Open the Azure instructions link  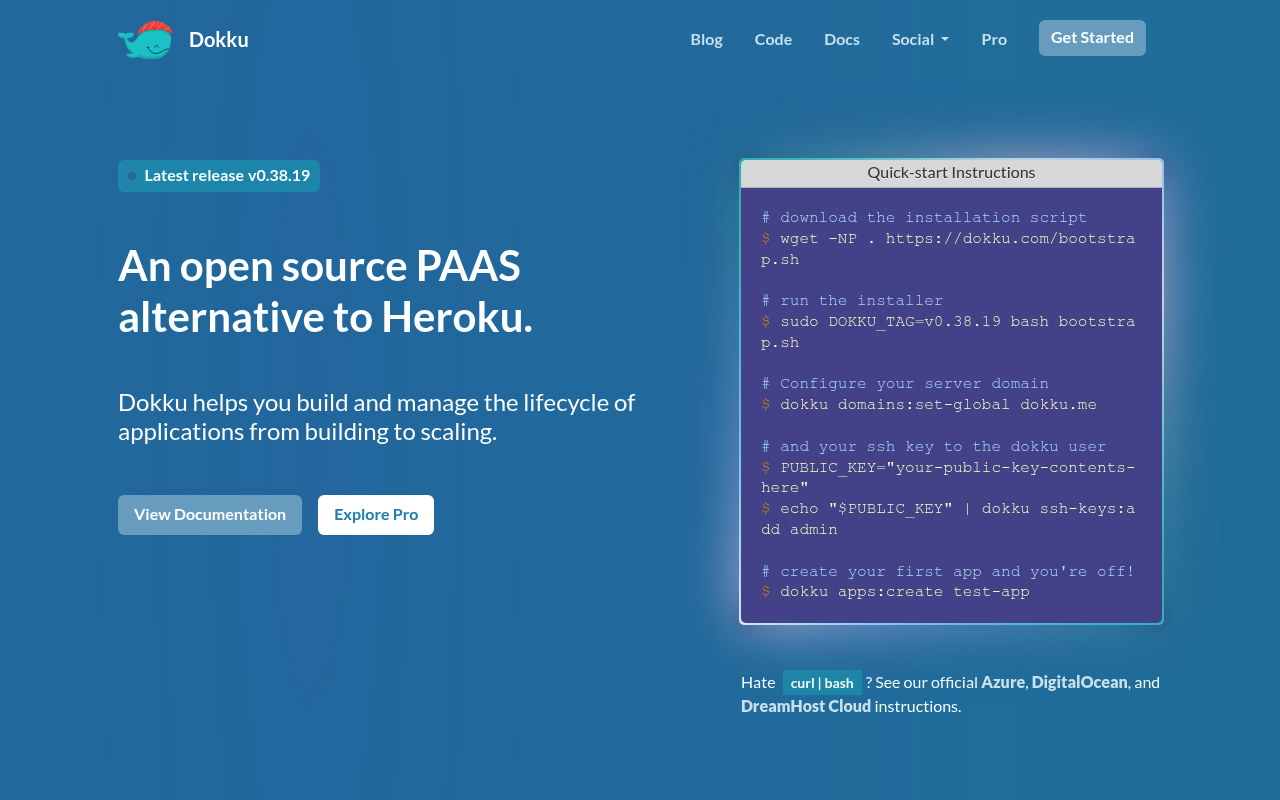1003,682
